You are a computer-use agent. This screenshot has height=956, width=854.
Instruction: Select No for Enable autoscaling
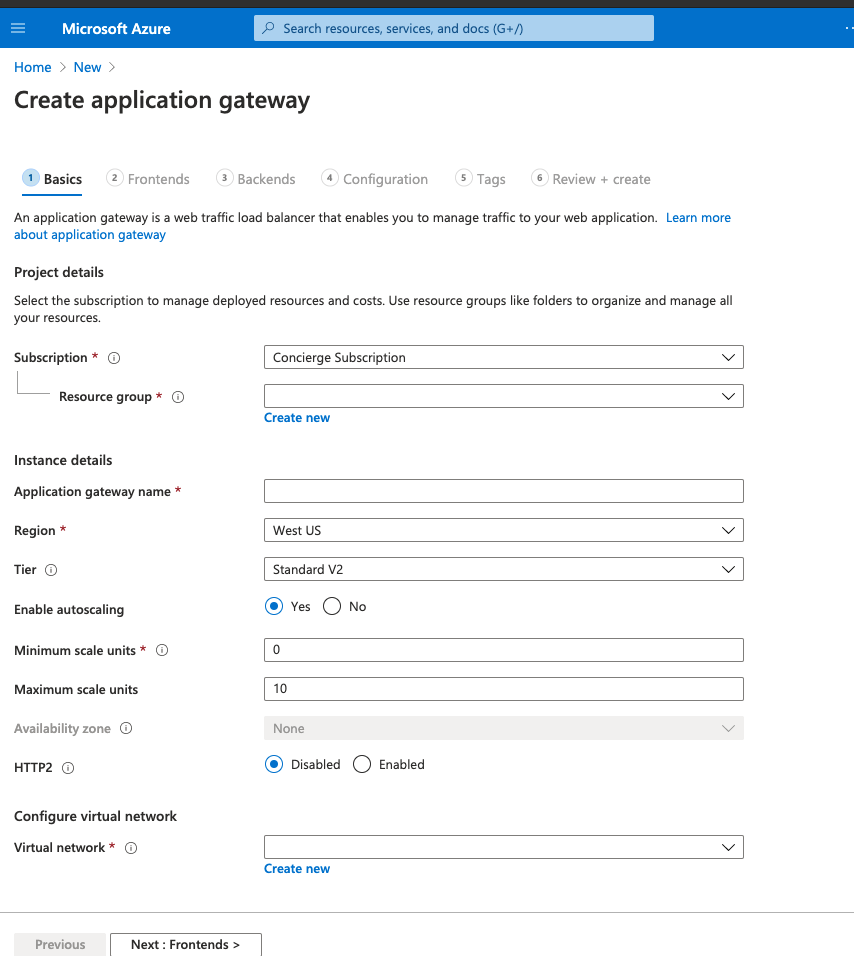331,606
